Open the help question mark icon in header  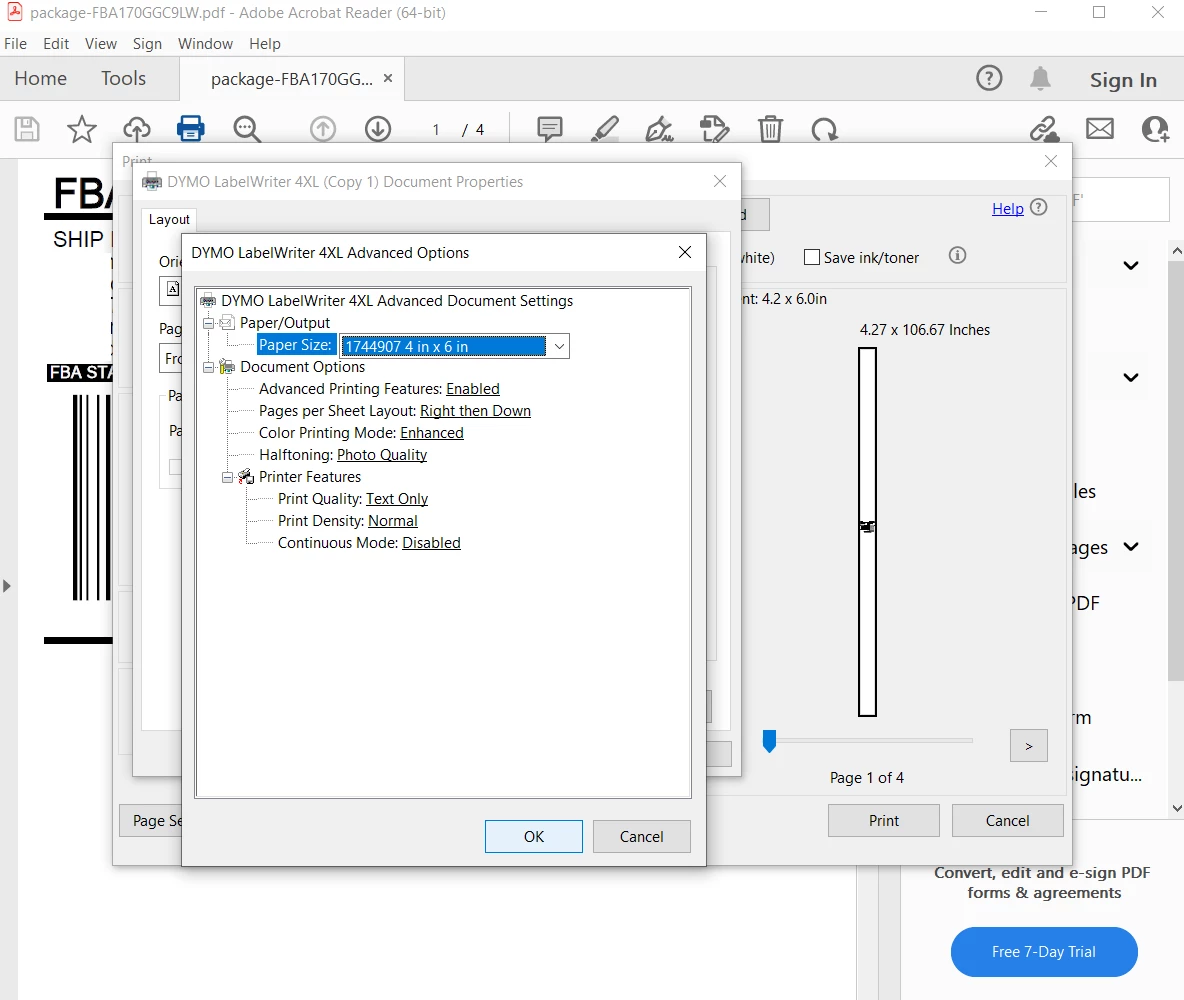click(x=989, y=78)
